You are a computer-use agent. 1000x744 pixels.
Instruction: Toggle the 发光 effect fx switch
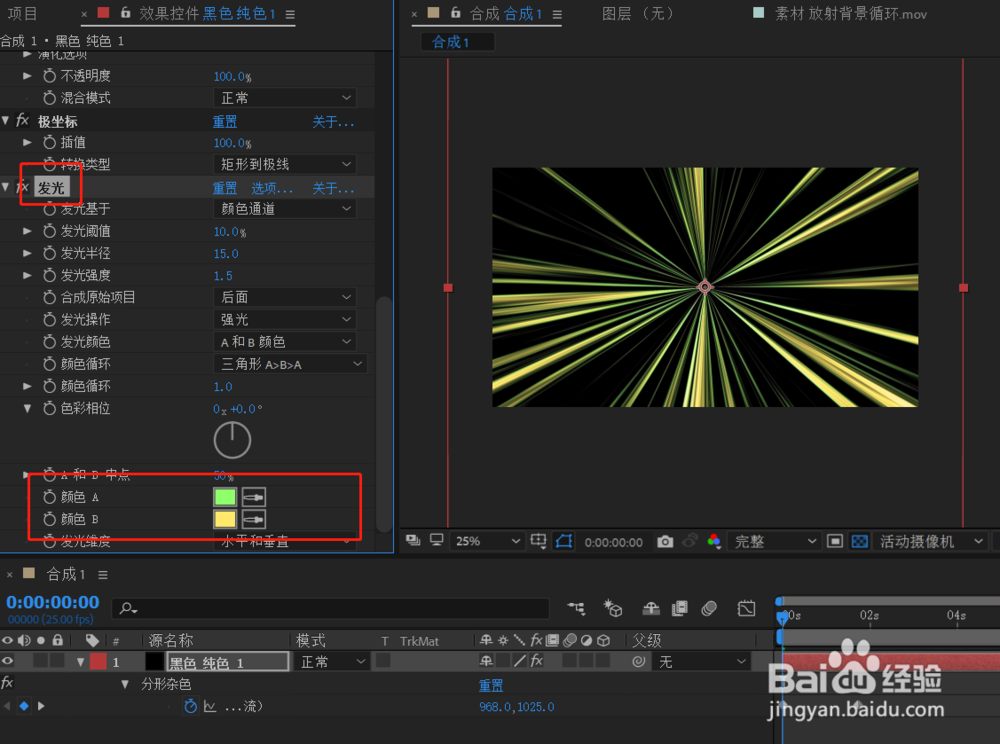click(22, 187)
